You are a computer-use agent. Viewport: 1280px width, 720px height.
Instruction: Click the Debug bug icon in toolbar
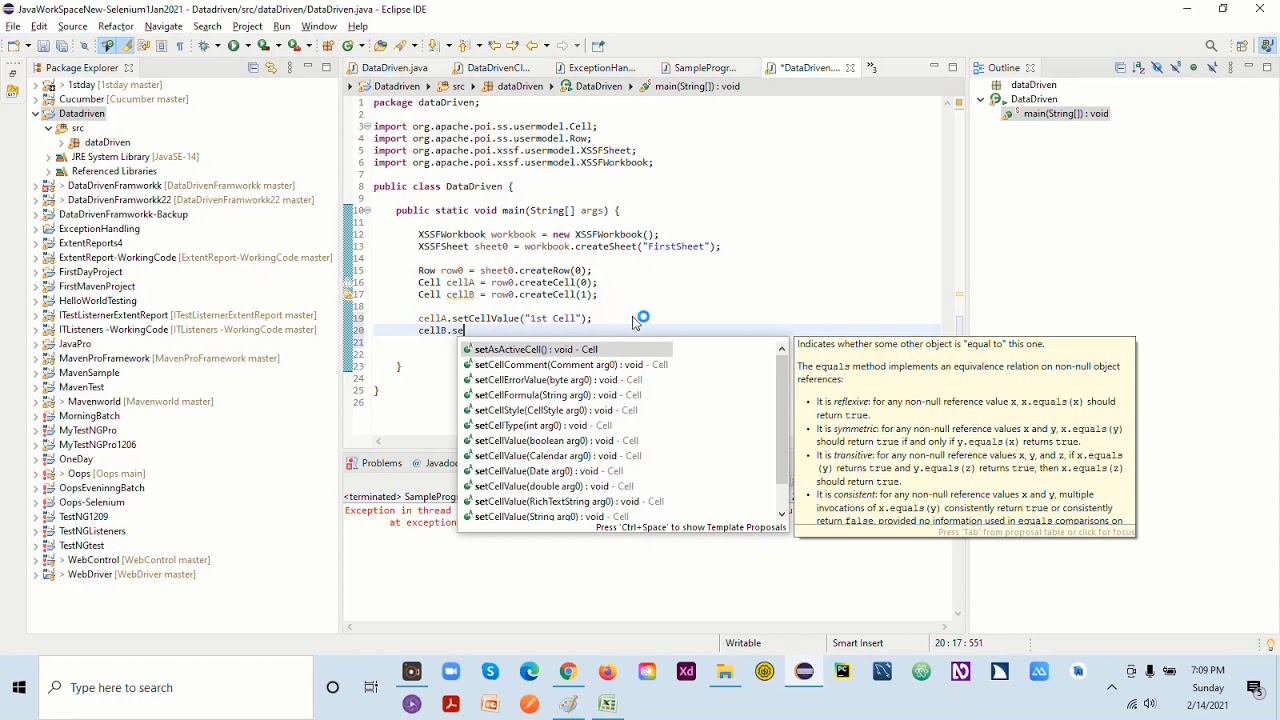(203, 45)
